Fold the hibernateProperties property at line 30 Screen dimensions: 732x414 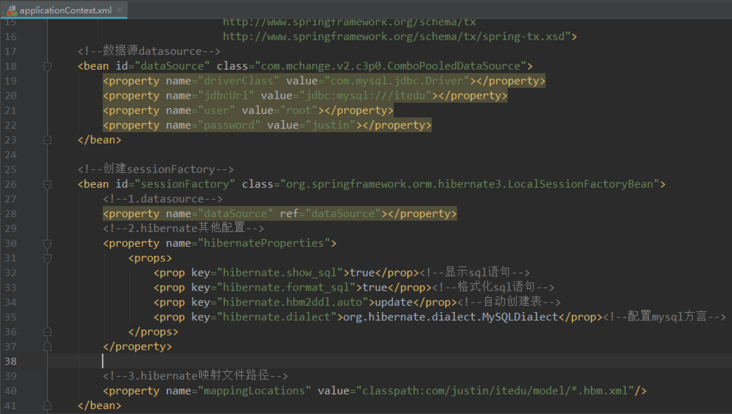[47, 243]
